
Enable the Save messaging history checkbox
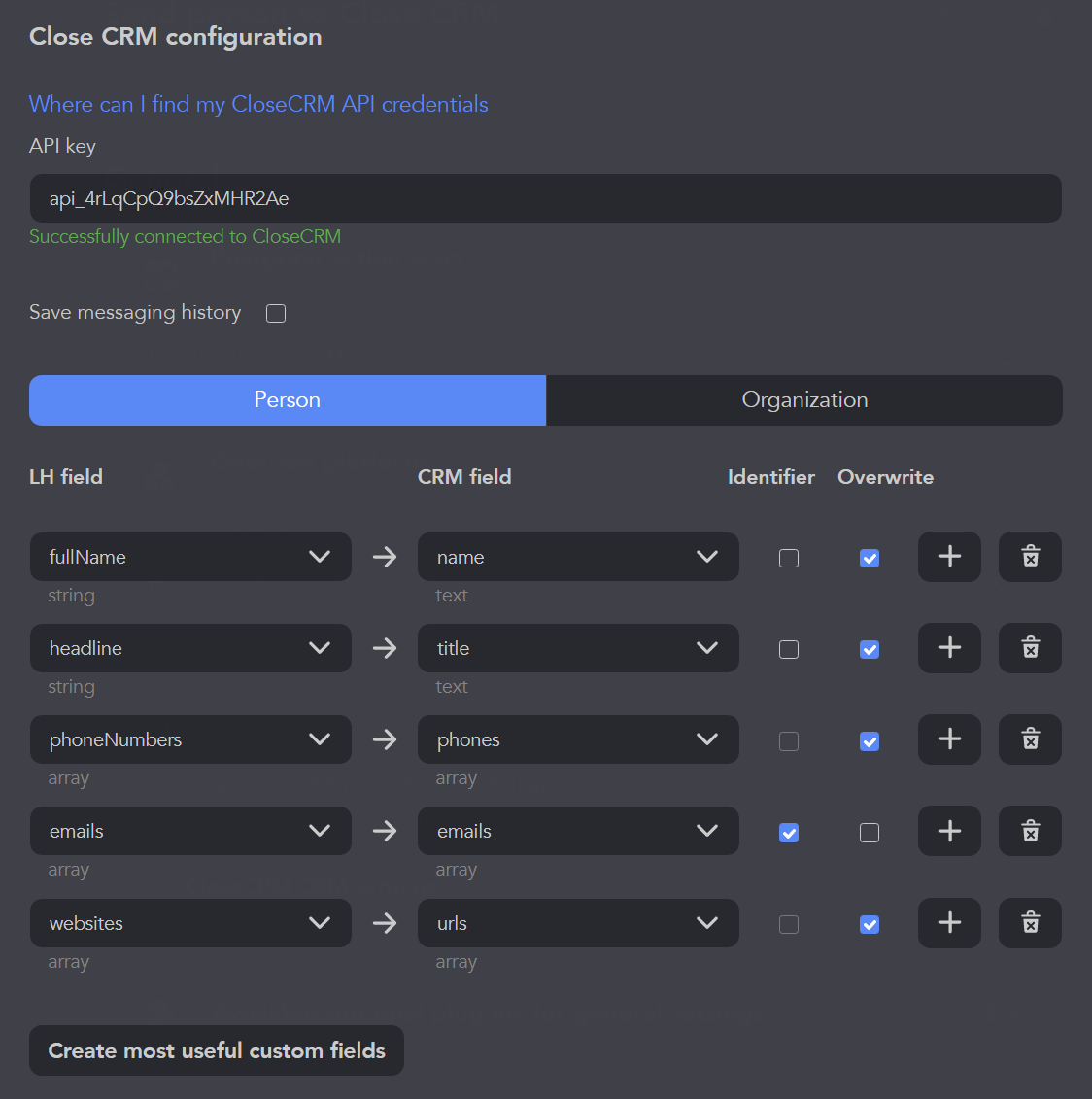click(x=276, y=313)
